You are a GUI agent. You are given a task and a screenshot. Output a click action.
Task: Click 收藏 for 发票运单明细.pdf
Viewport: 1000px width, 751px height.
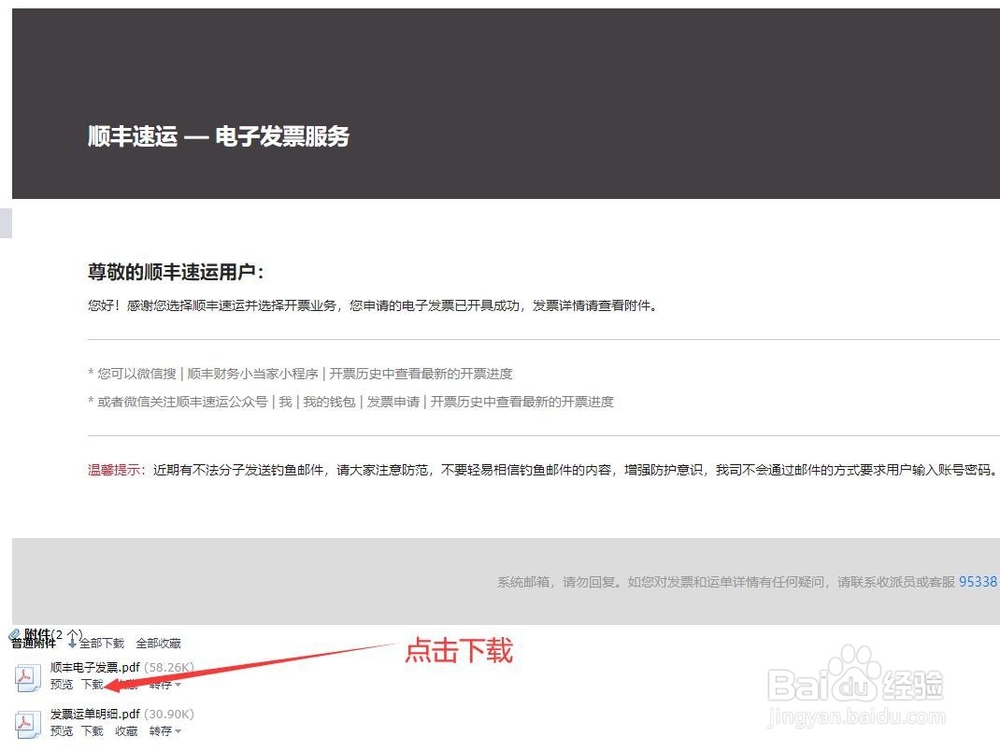coord(126,731)
